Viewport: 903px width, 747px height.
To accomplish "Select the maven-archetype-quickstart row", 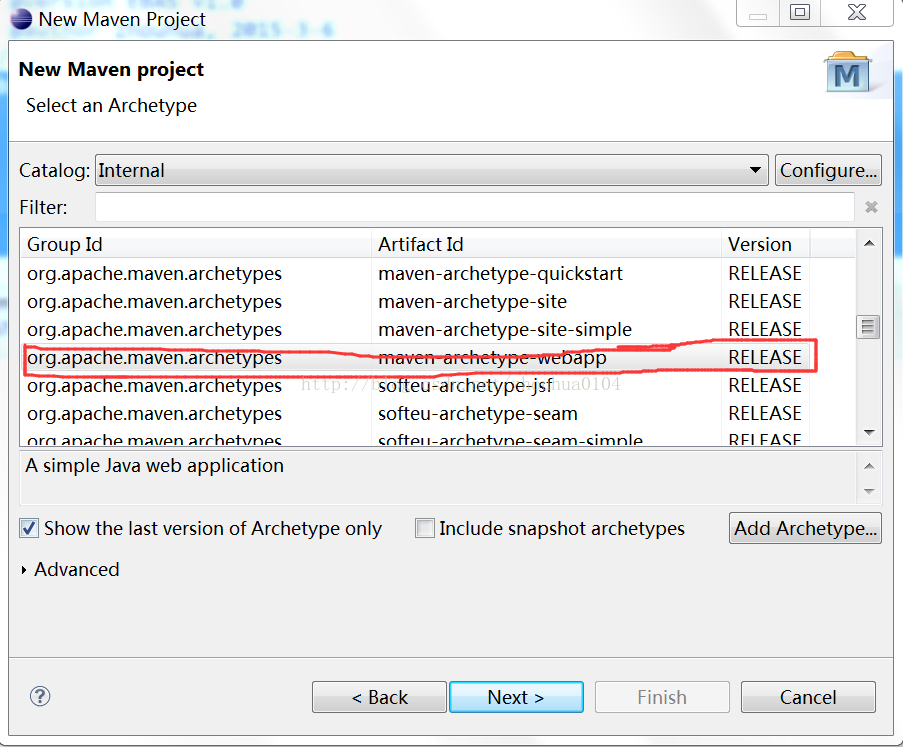I will point(438,273).
